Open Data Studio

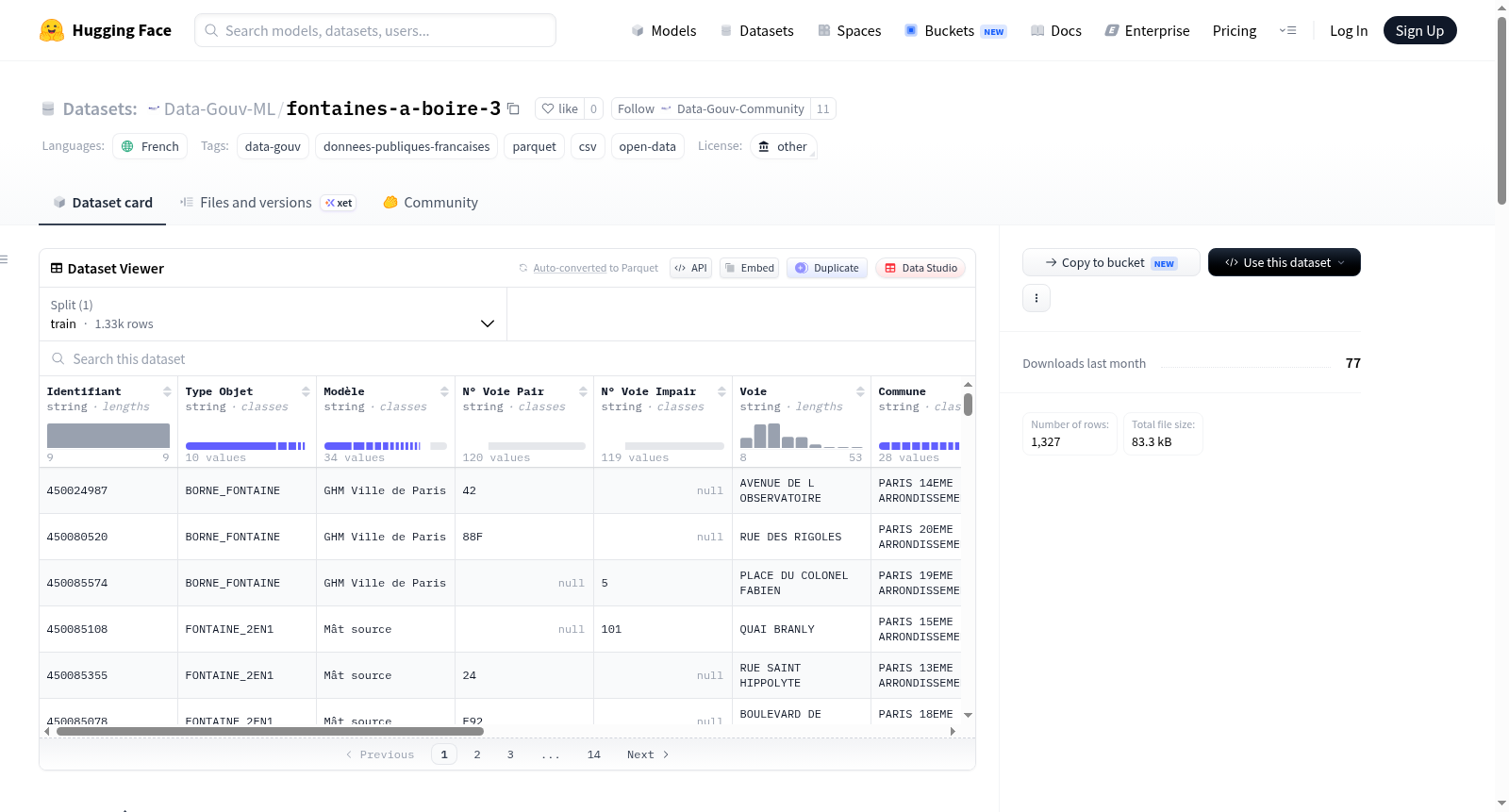[x=920, y=268]
